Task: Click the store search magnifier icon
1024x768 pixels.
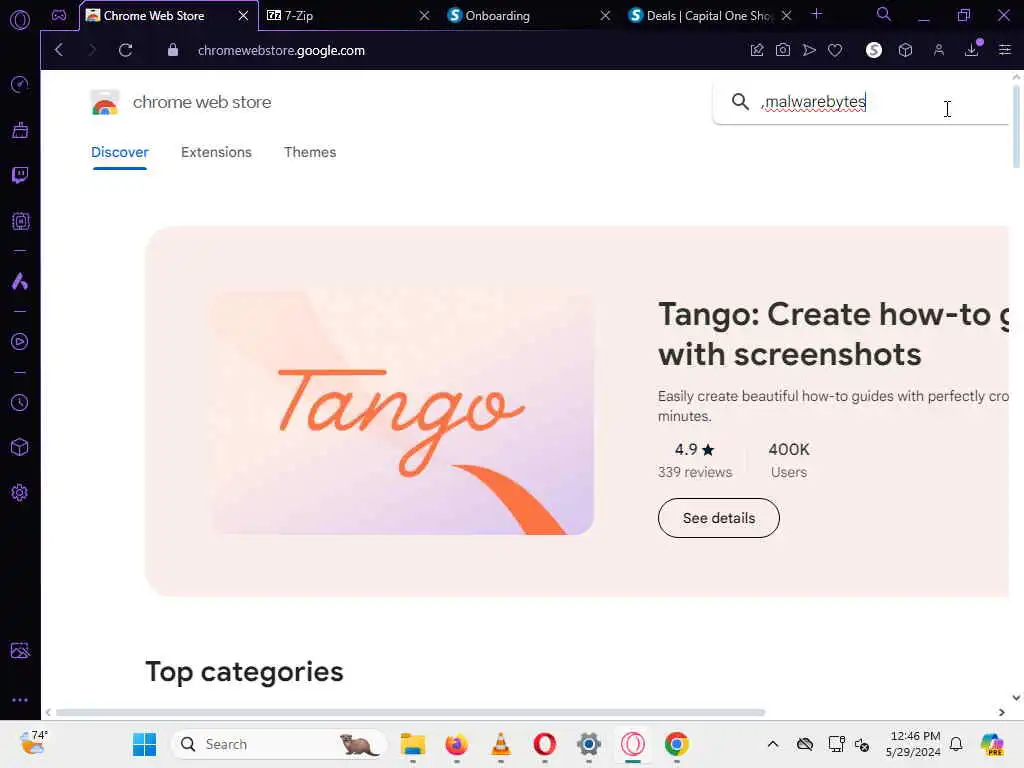Action: pos(740,102)
